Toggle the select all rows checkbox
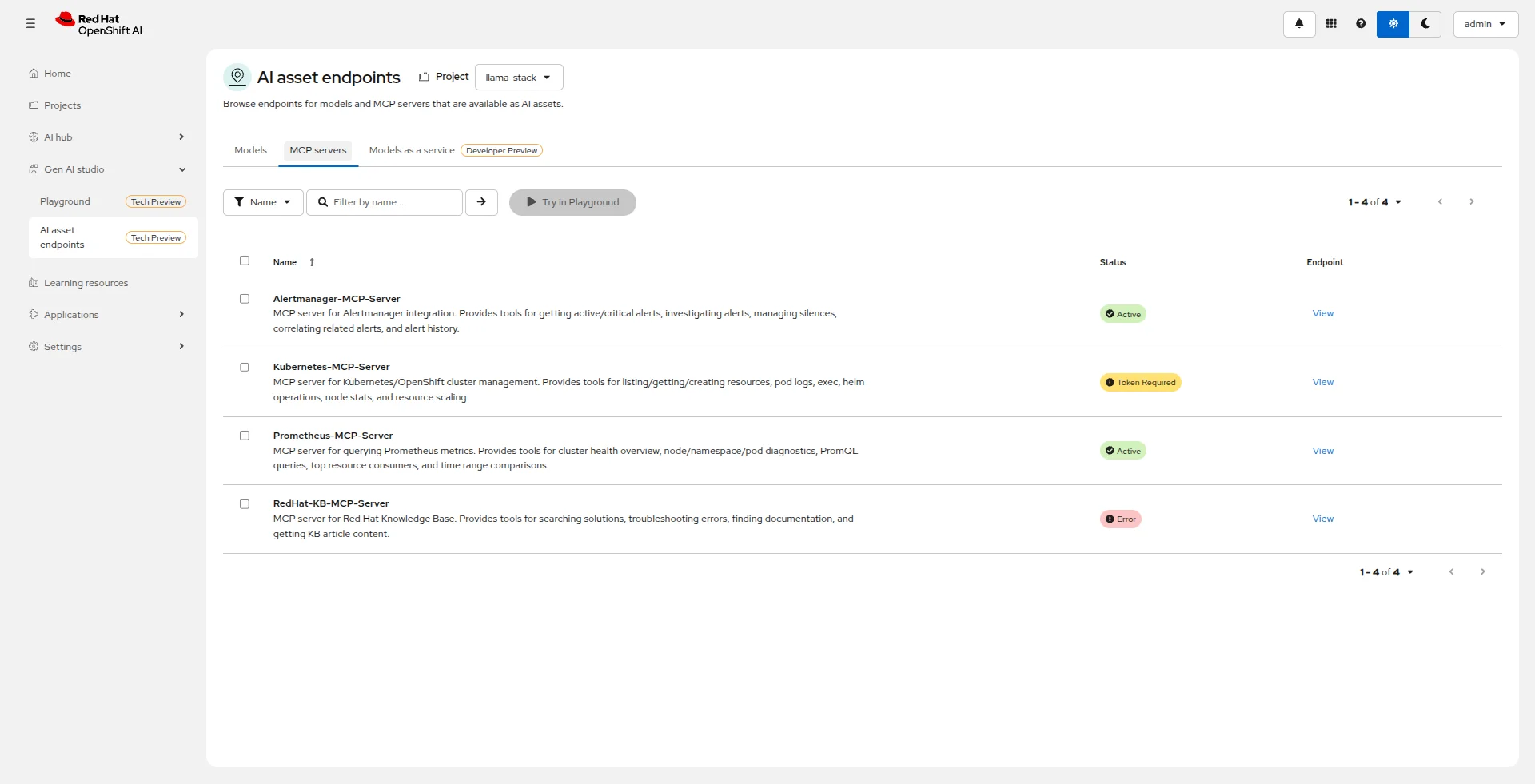The image size is (1535, 784). click(245, 261)
